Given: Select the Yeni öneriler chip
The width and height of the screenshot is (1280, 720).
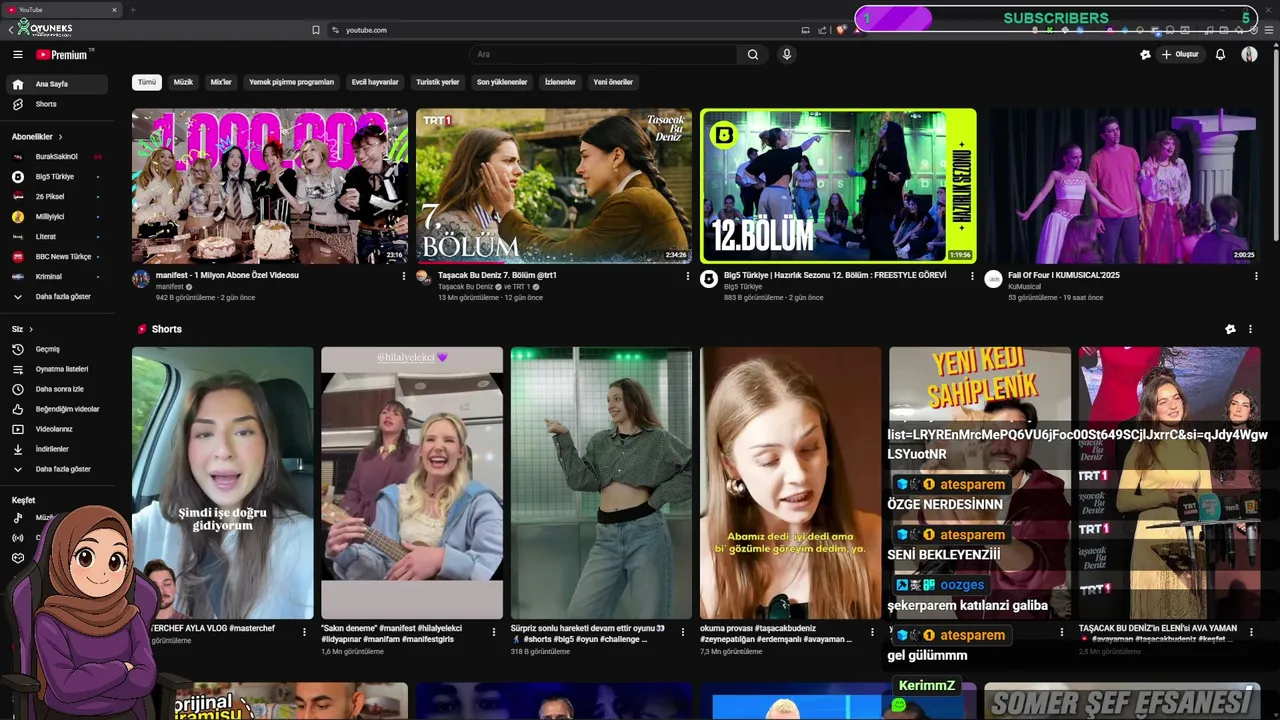Looking at the screenshot, I should 613,82.
